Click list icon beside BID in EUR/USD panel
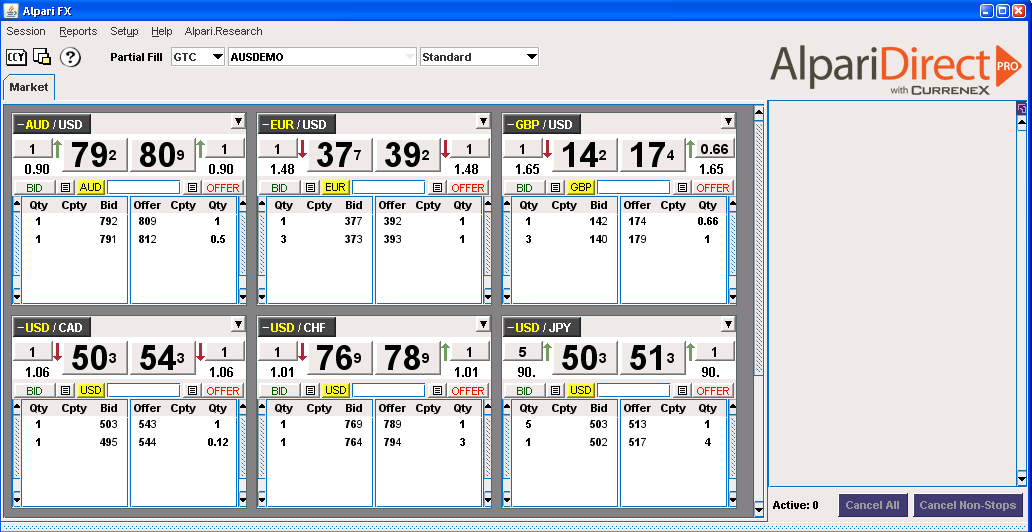 coord(310,188)
